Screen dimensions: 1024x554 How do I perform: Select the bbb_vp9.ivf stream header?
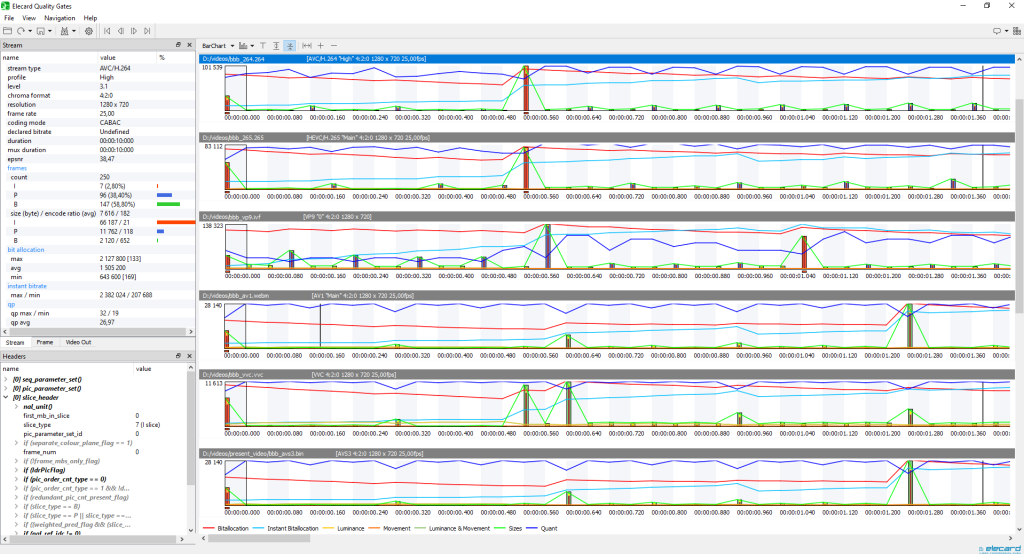(607, 216)
